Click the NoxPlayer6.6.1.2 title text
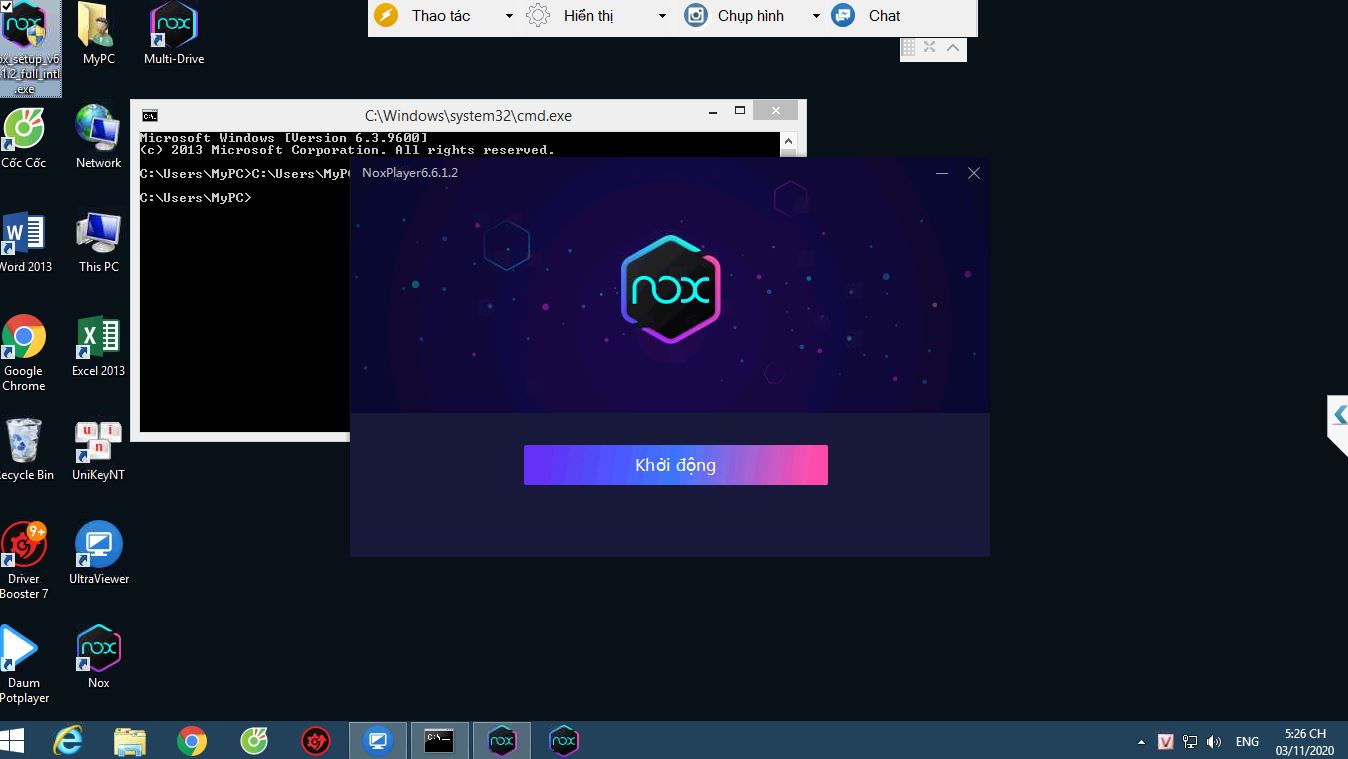The image size is (1348, 759). [410, 173]
